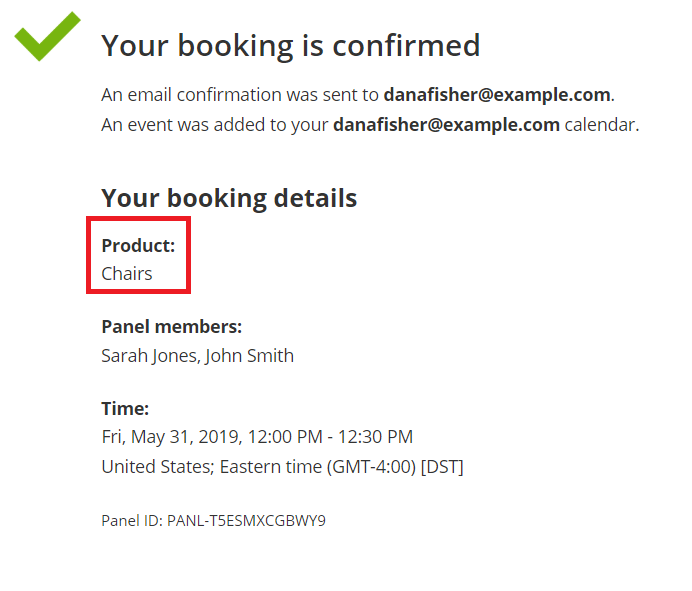Click the email address in the confirmation sentence

click(497, 95)
